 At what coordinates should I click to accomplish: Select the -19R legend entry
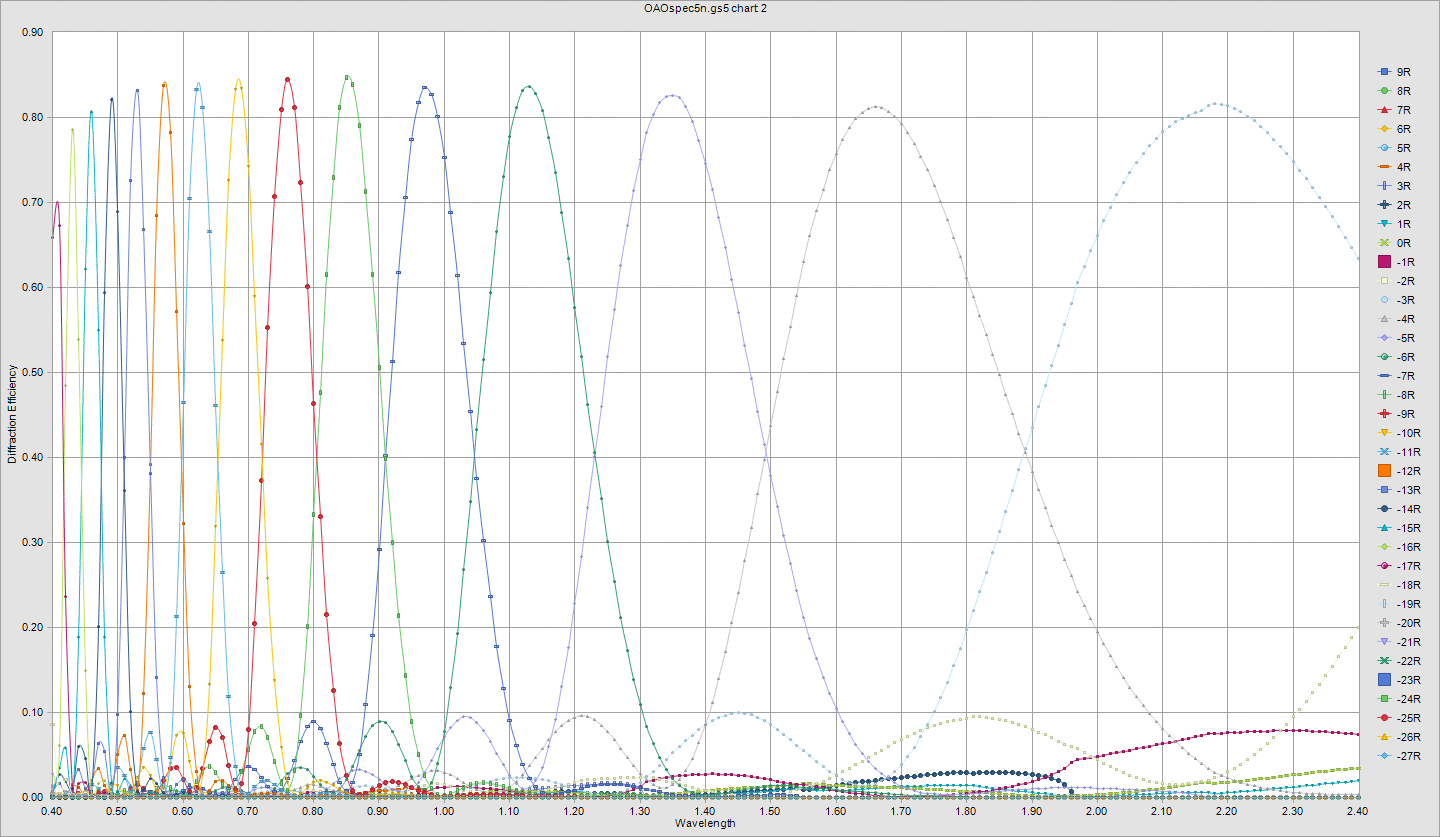coord(1399,604)
